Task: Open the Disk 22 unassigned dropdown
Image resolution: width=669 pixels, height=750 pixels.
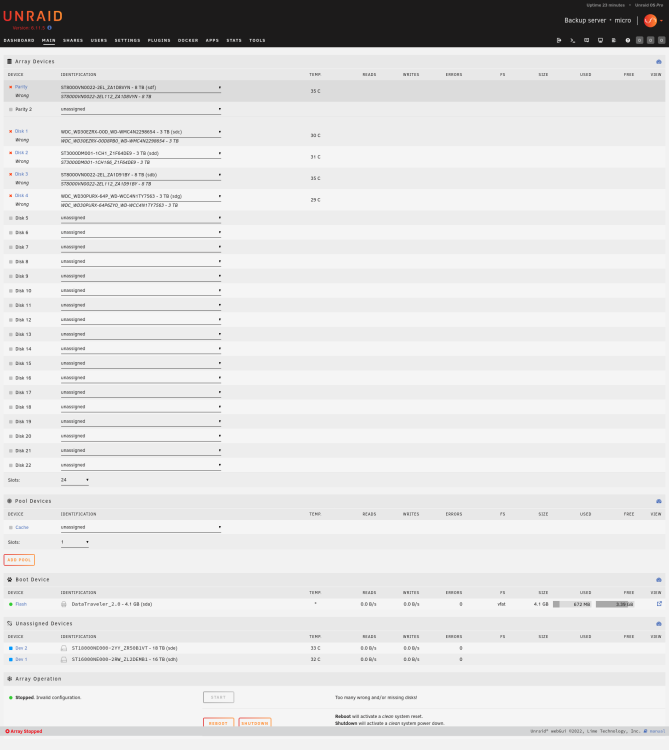Action: click(x=141, y=465)
